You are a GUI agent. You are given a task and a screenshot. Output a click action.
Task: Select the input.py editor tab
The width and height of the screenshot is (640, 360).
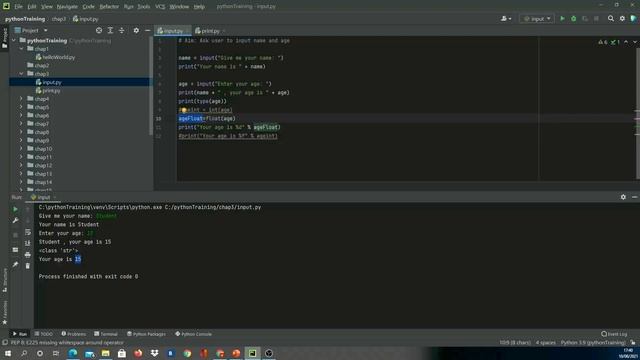click(173, 31)
